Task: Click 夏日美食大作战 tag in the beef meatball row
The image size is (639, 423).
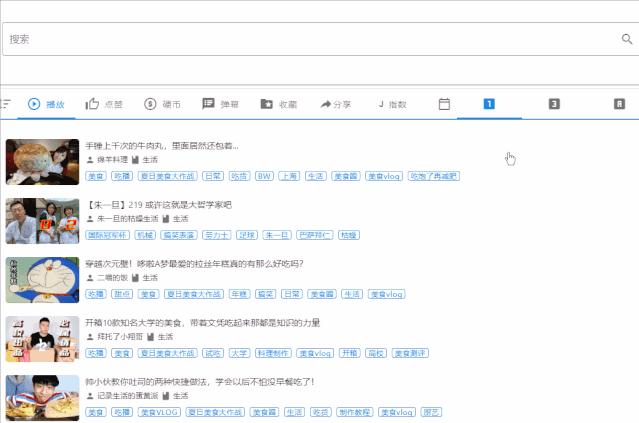Action: [x=167, y=176]
